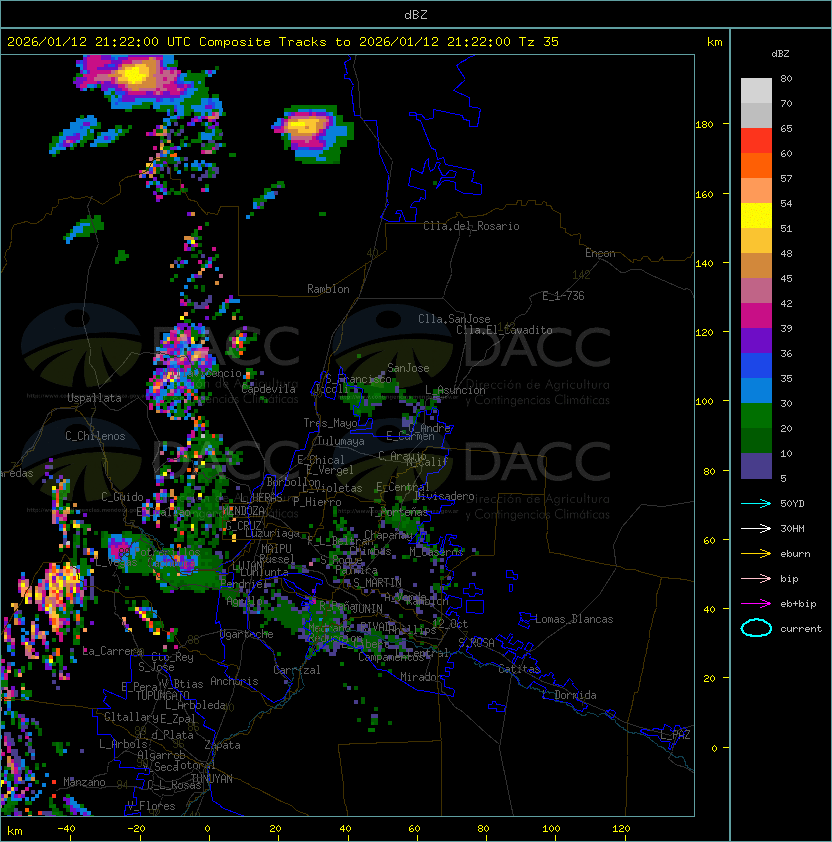Click the 'Anchoris' map label
Viewport: 832px width, 842px height.
(x=234, y=681)
